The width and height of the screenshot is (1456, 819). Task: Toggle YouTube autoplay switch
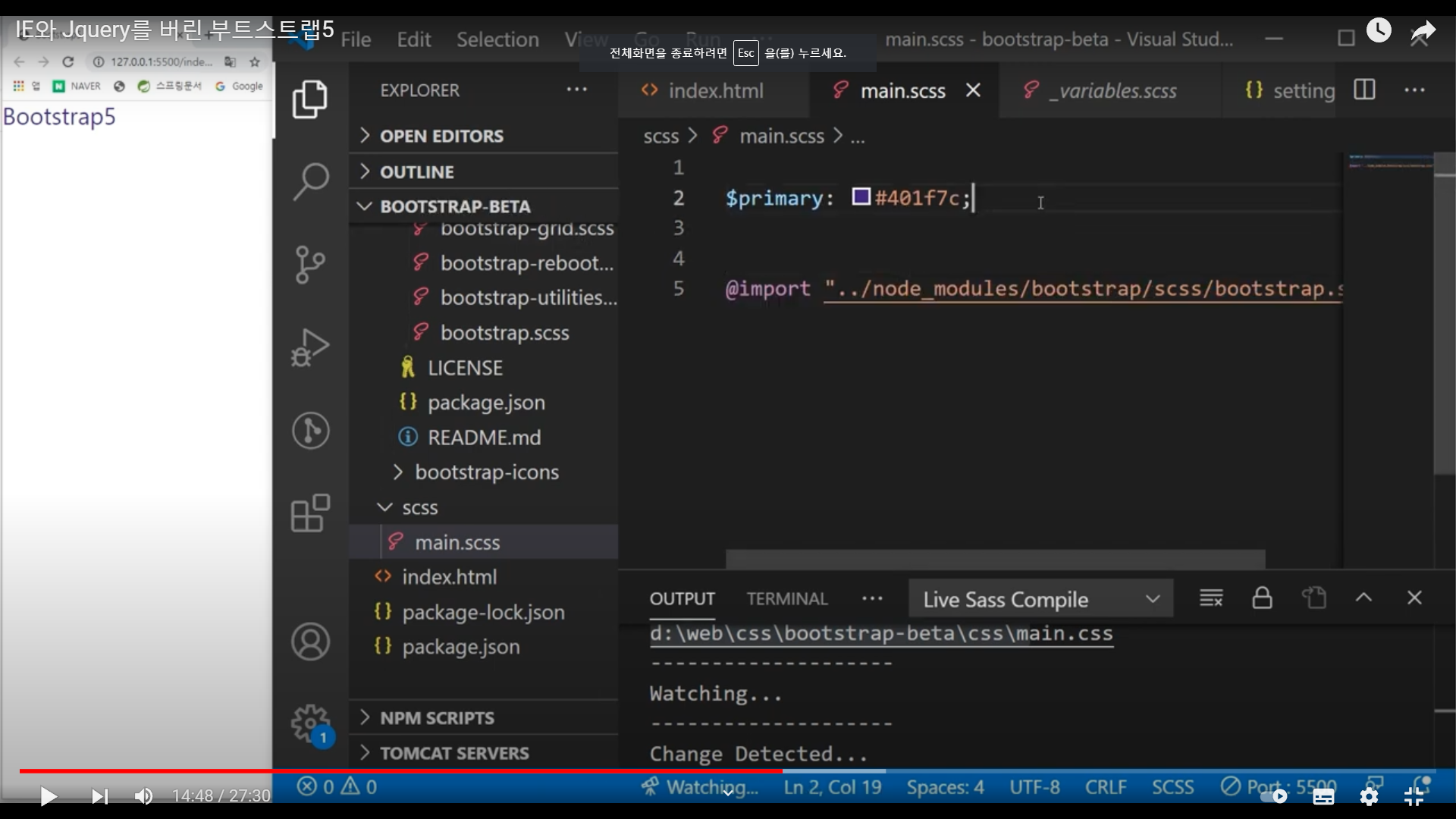tap(1274, 796)
